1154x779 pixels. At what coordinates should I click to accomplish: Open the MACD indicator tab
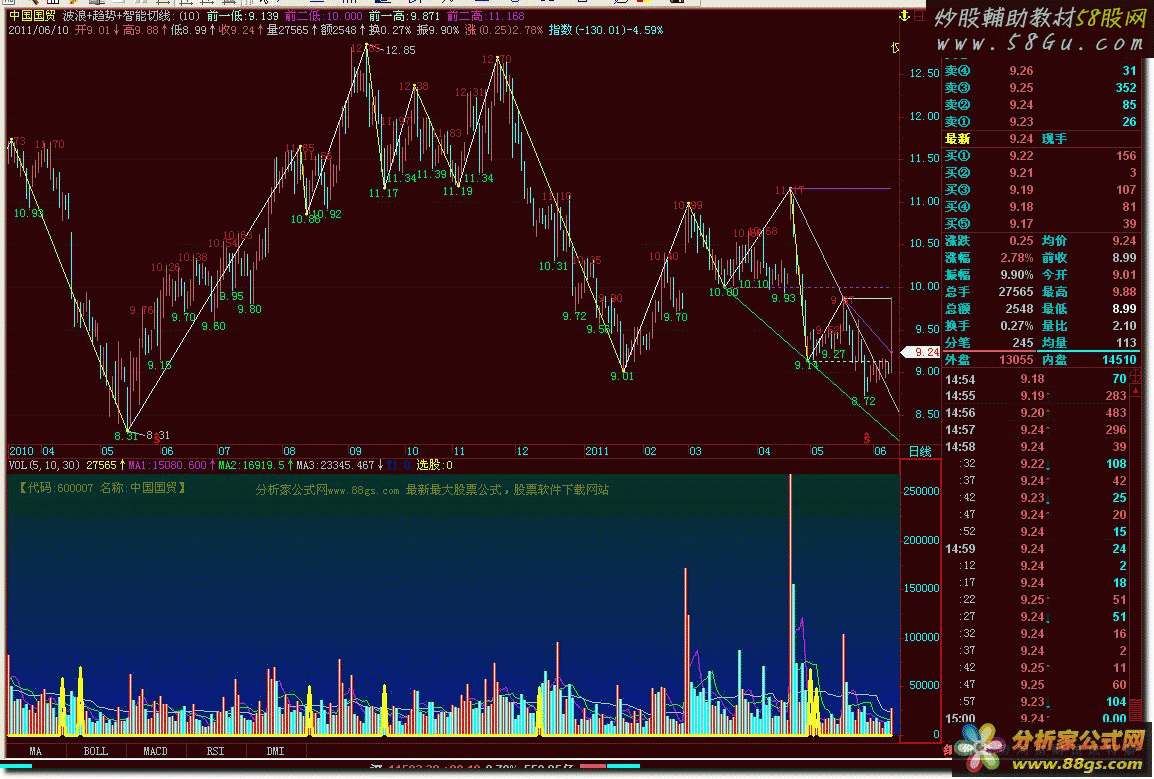click(155, 751)
